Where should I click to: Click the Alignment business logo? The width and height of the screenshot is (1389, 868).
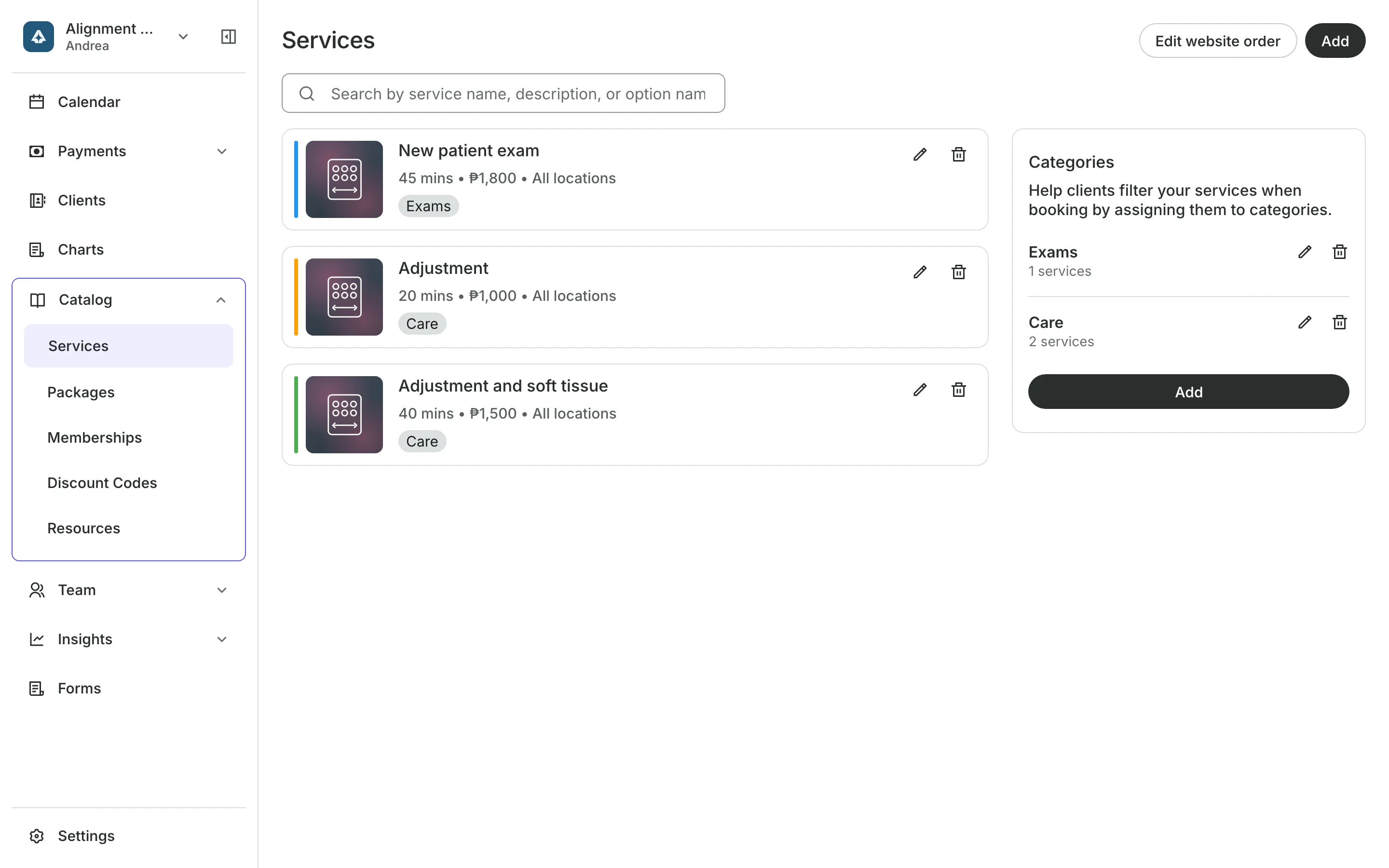click(x=39, y=37)
